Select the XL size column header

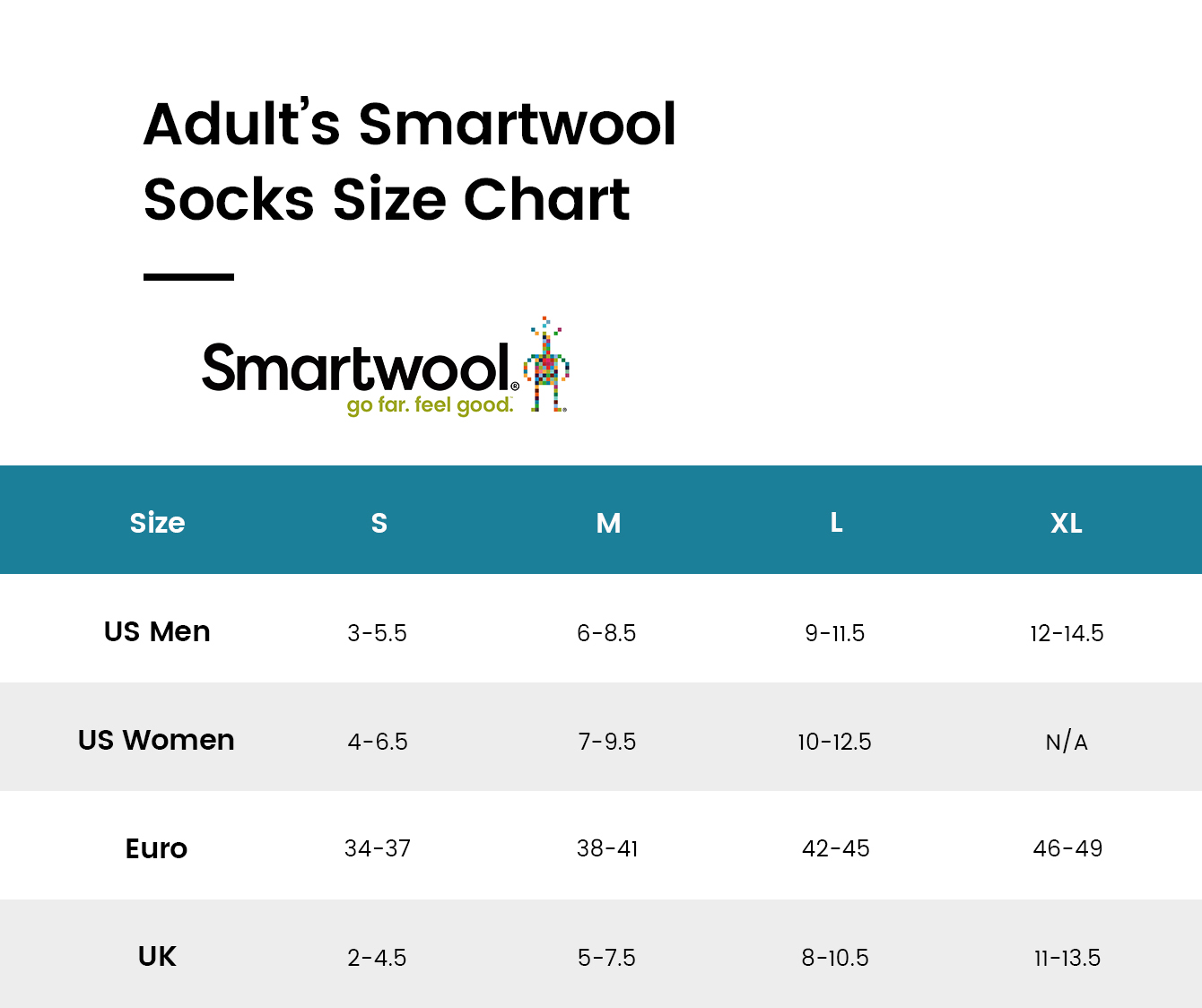(1067, 523)
